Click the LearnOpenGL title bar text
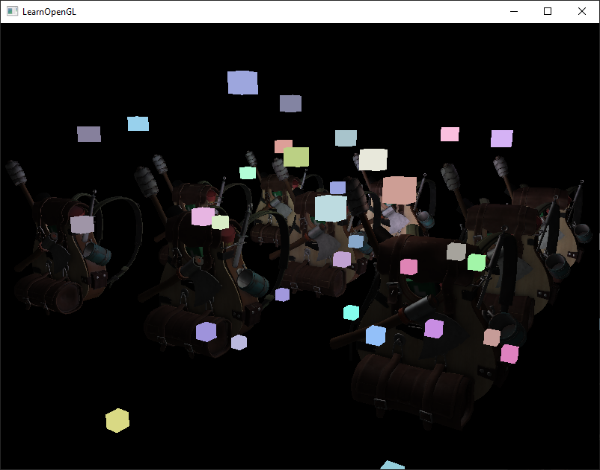 [50, 11]
